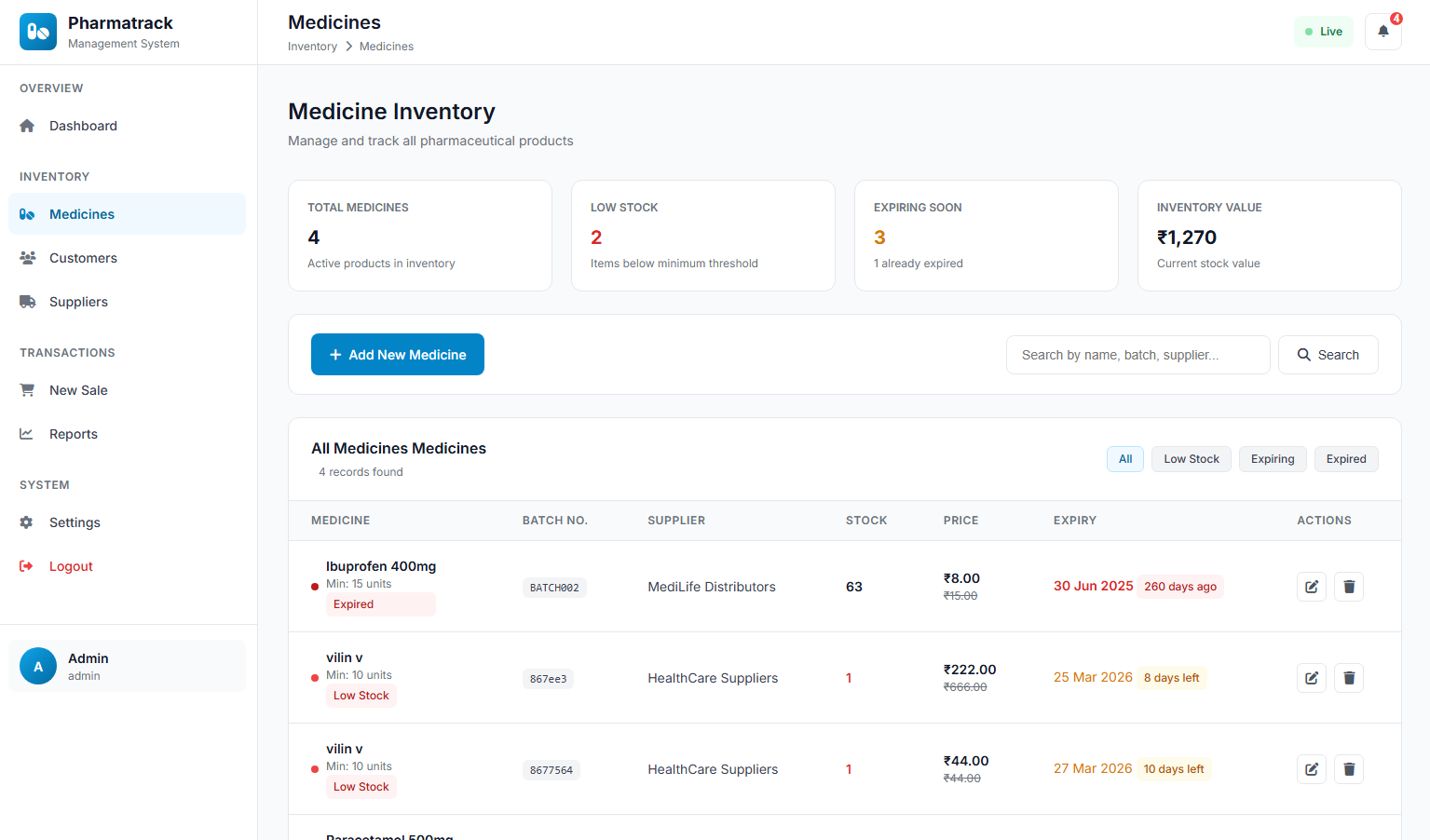The width and height of the screenshot is (1430, 840).
Task: Delete the Ibuprofen 400mg row
Action: coord(1348,587)
